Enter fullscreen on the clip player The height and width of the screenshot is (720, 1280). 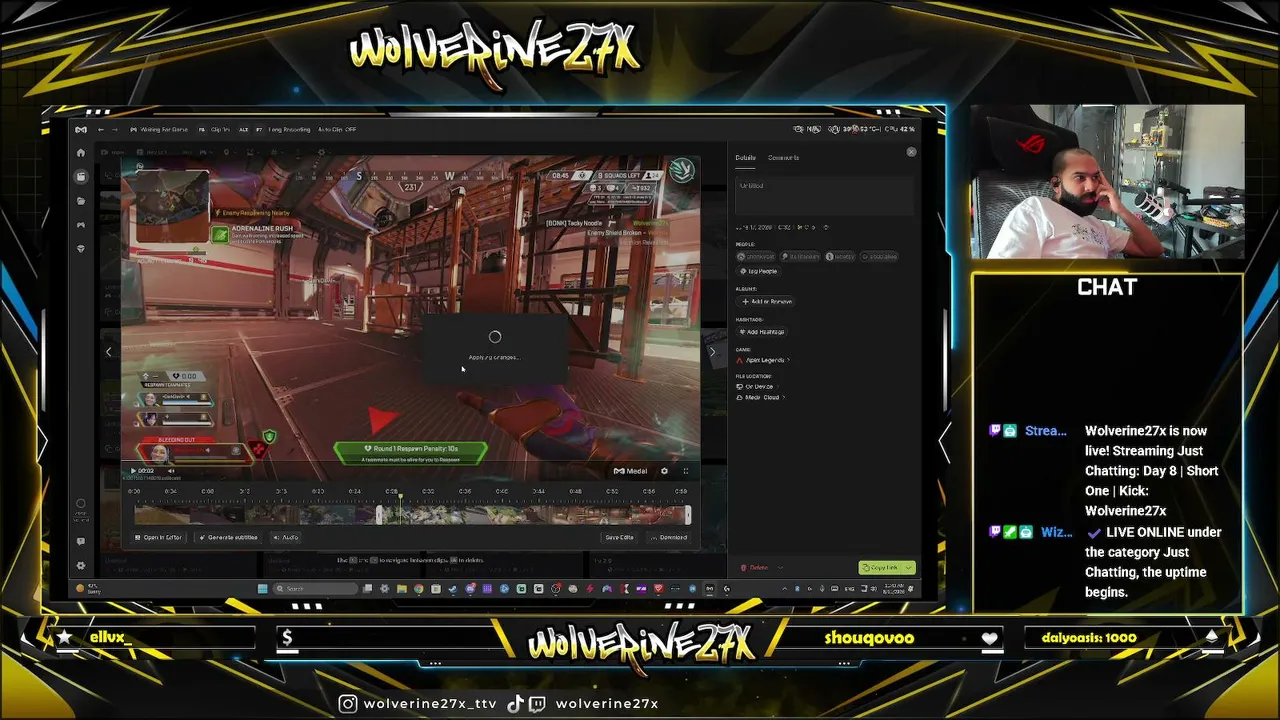(x=685, y=471)
